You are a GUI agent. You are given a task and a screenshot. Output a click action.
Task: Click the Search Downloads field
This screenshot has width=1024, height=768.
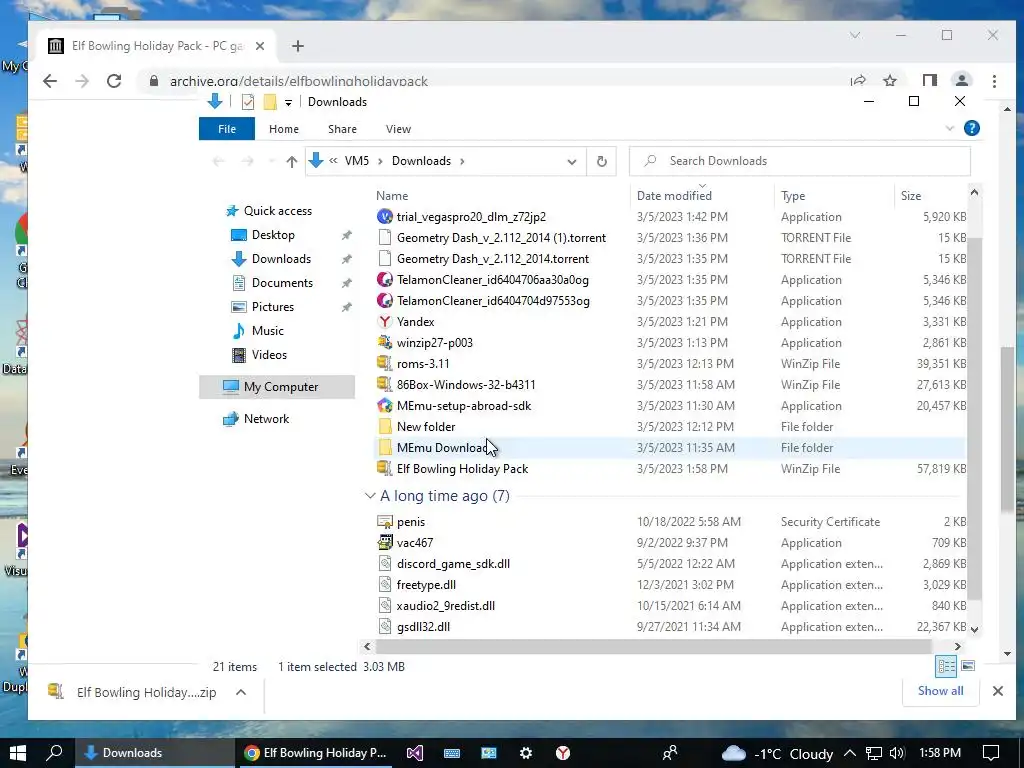pos(799,161)
